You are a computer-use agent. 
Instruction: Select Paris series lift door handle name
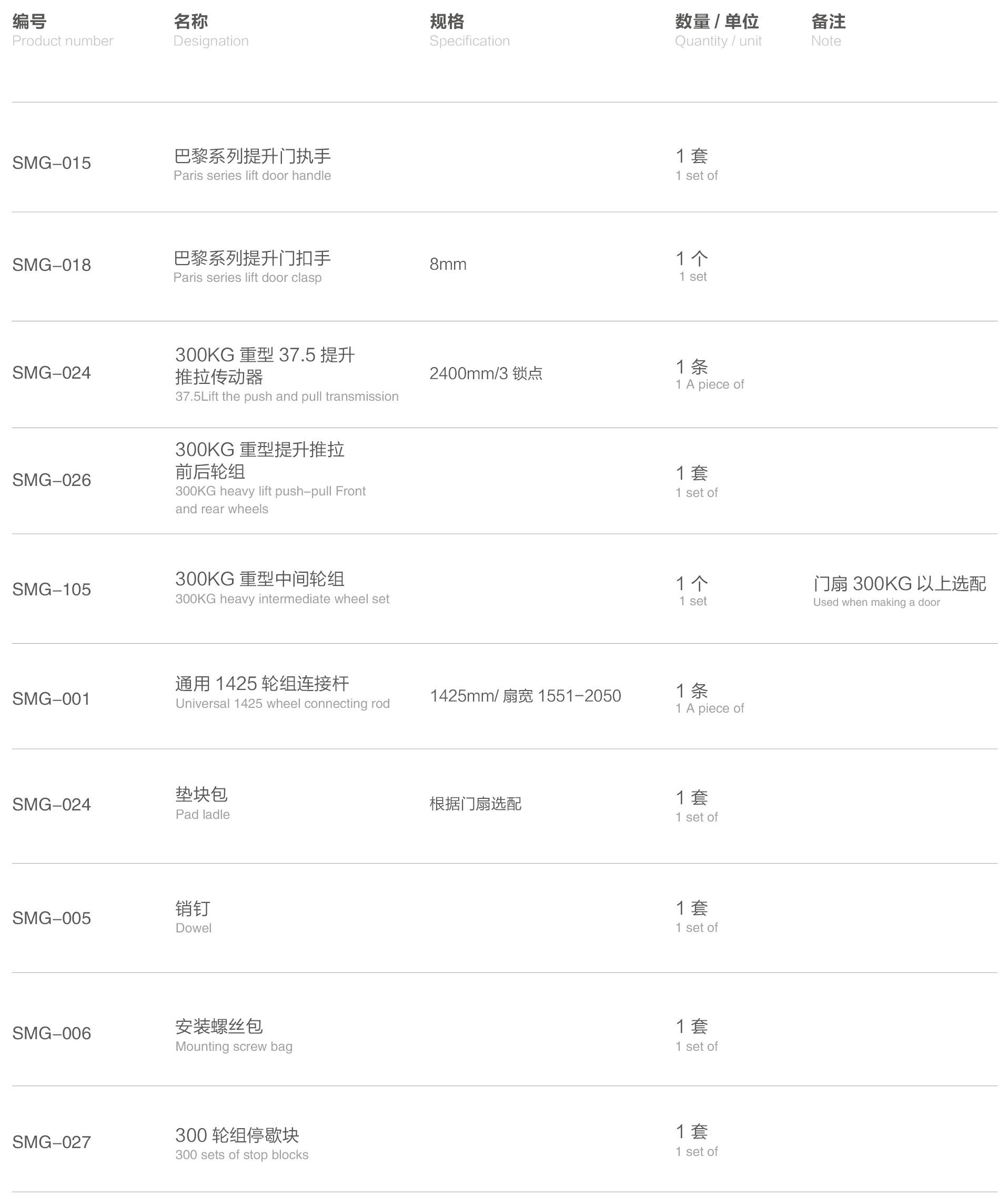point(252,165)
